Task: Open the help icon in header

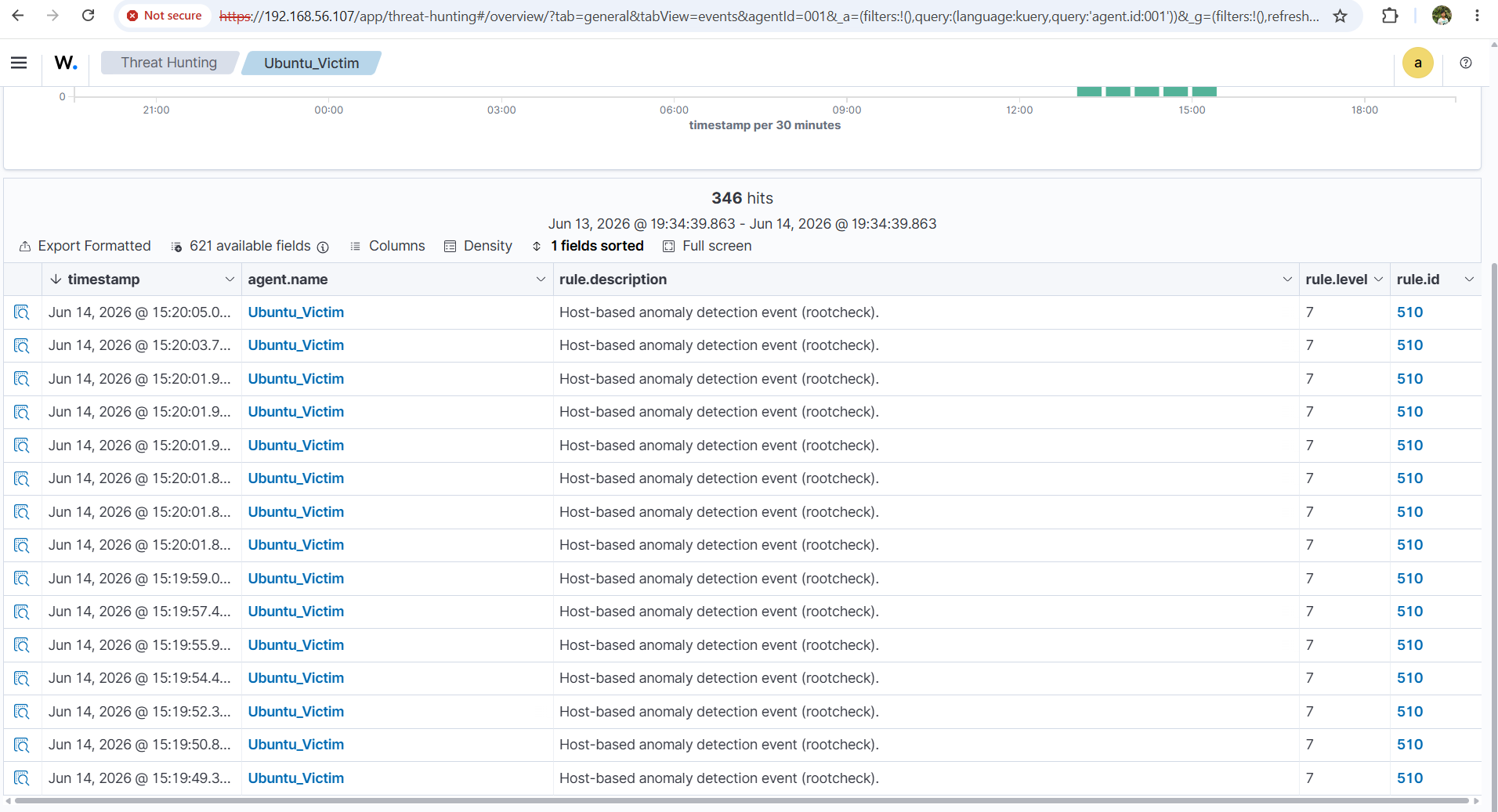Action: [1466, 63]
